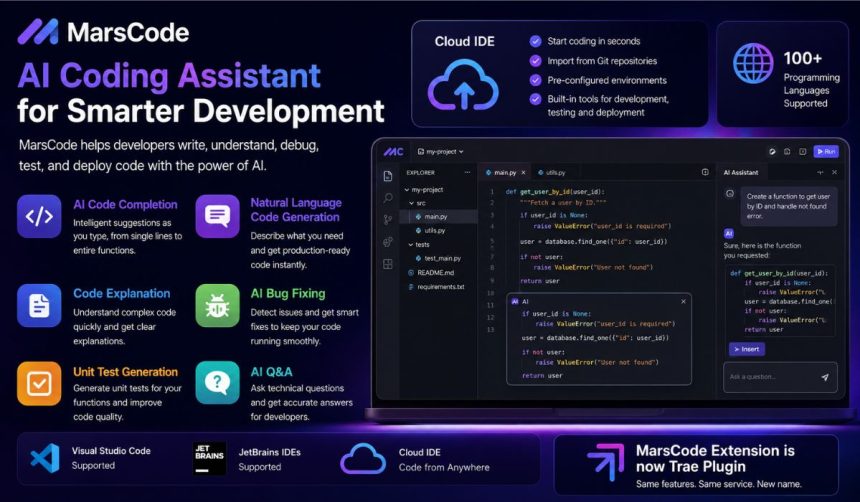Click the AI Code Completion icon
Screen dimensions: 860x502
click(39, 216)
